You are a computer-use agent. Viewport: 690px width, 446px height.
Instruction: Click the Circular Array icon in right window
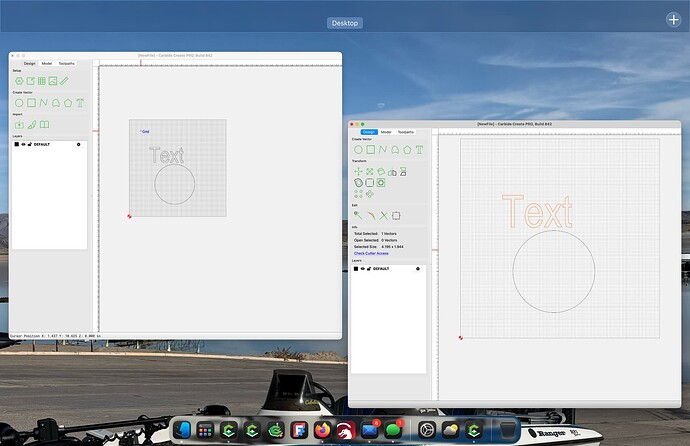point(370,194)
